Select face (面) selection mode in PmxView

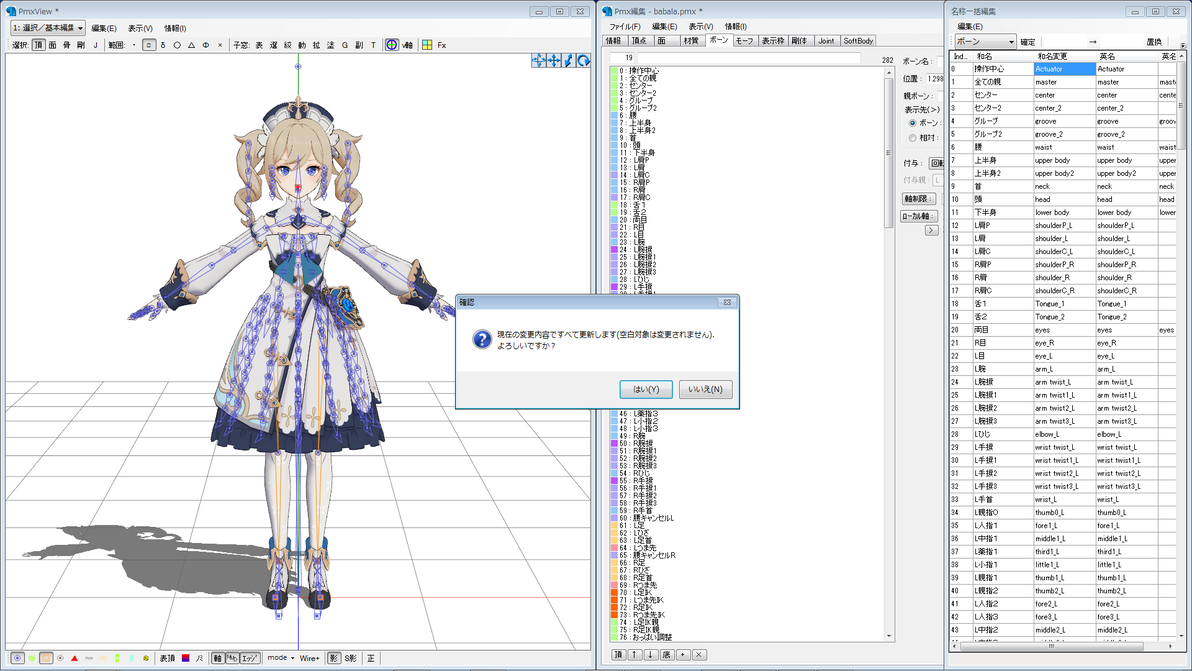point(52,45)
